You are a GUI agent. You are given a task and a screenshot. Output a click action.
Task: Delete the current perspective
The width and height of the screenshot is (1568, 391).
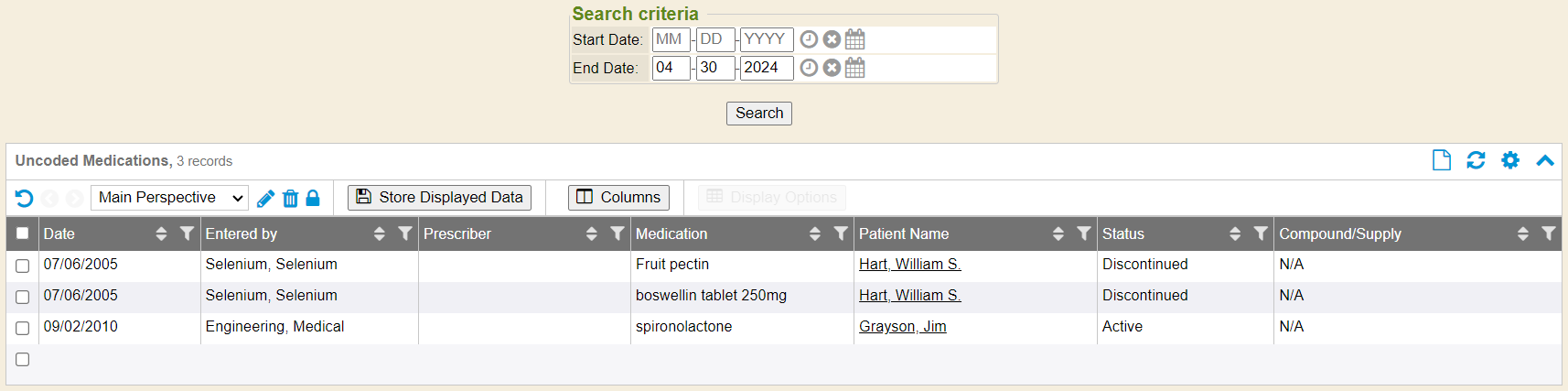pyautogui.click(x=290, y=198)
